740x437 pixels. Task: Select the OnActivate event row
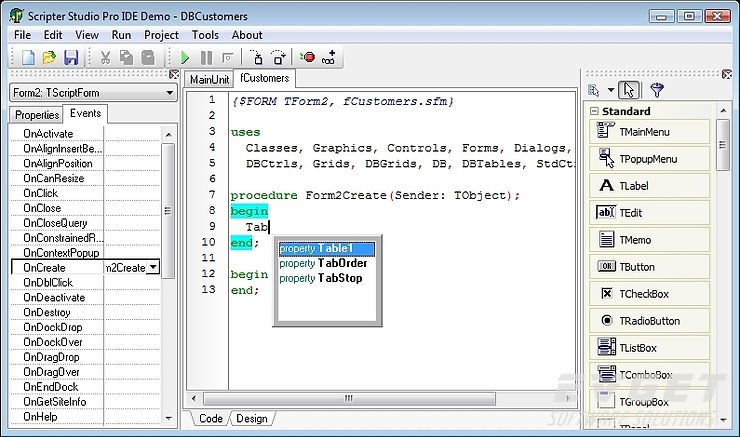click(85, 134)
